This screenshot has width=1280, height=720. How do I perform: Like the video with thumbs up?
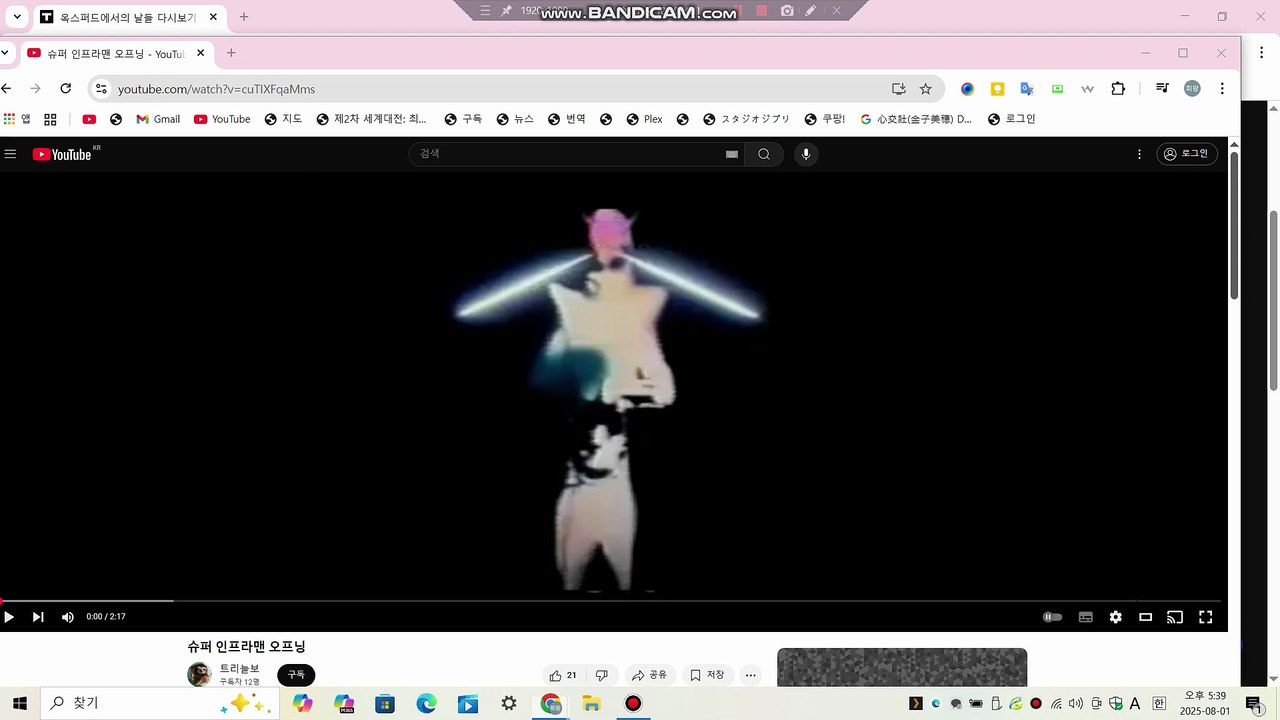(563, 675)
